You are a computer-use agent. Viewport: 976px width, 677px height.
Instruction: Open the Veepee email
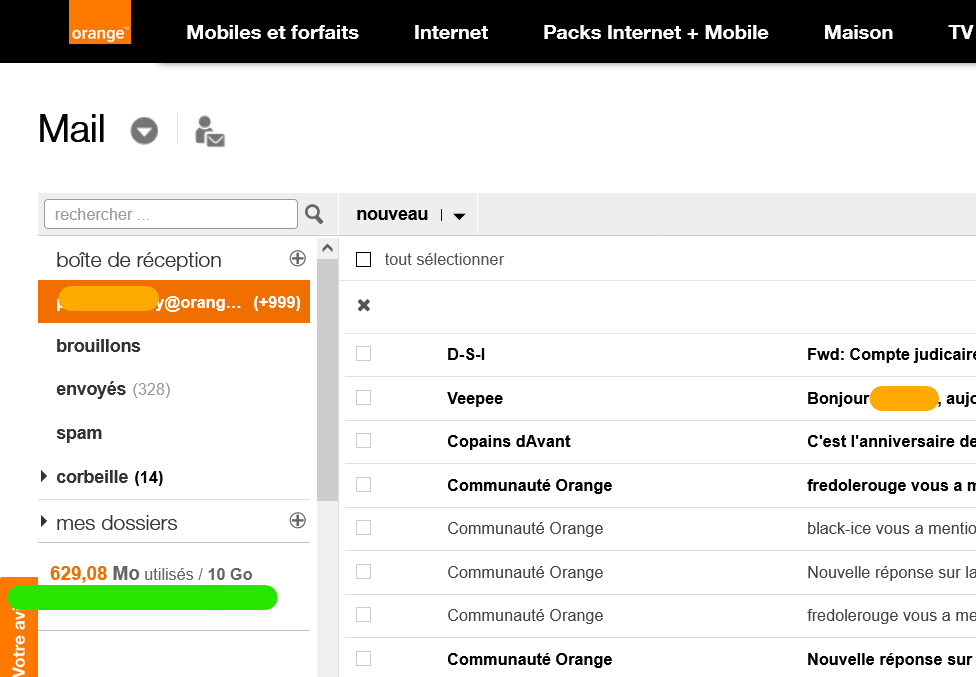tap(475, 398)
